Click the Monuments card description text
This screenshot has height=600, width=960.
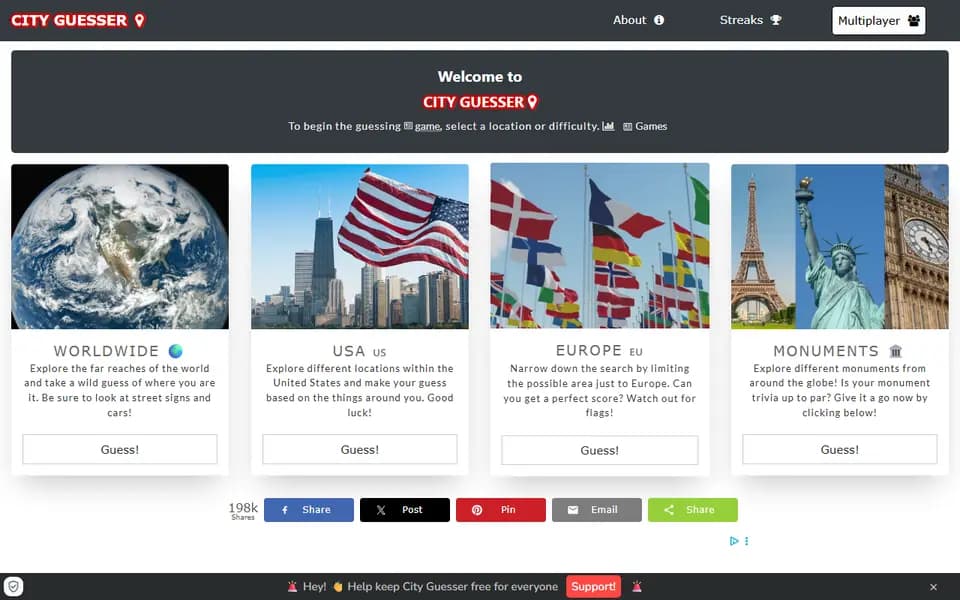(x=839, y=391)
